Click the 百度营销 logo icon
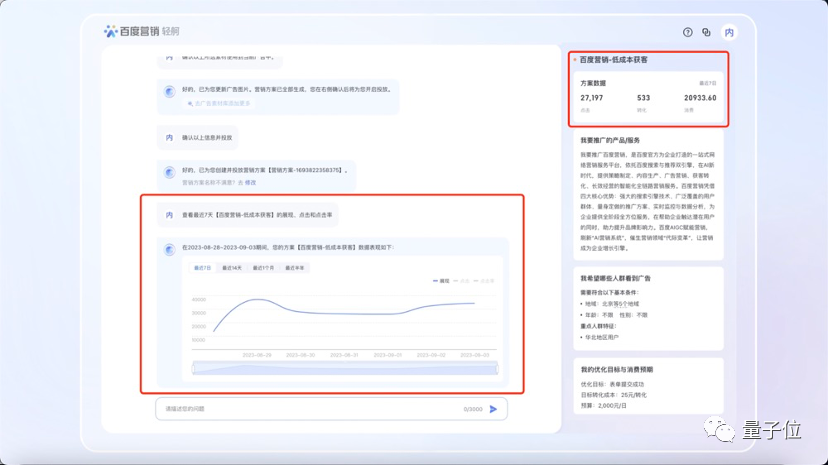Screen dimensions: 828x466 coord(110,31)
